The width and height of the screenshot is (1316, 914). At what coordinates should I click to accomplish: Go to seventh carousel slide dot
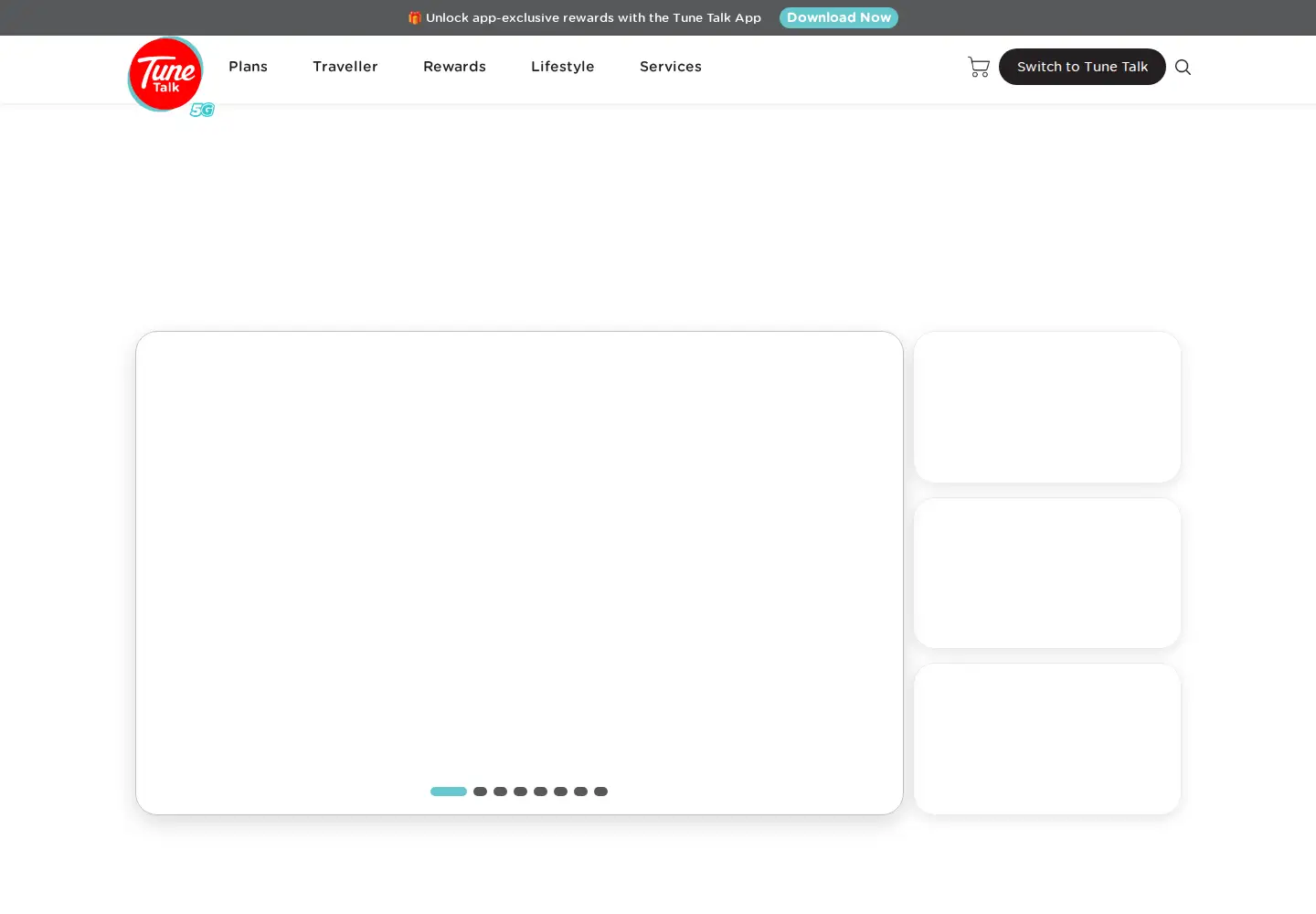coord(580,792)
